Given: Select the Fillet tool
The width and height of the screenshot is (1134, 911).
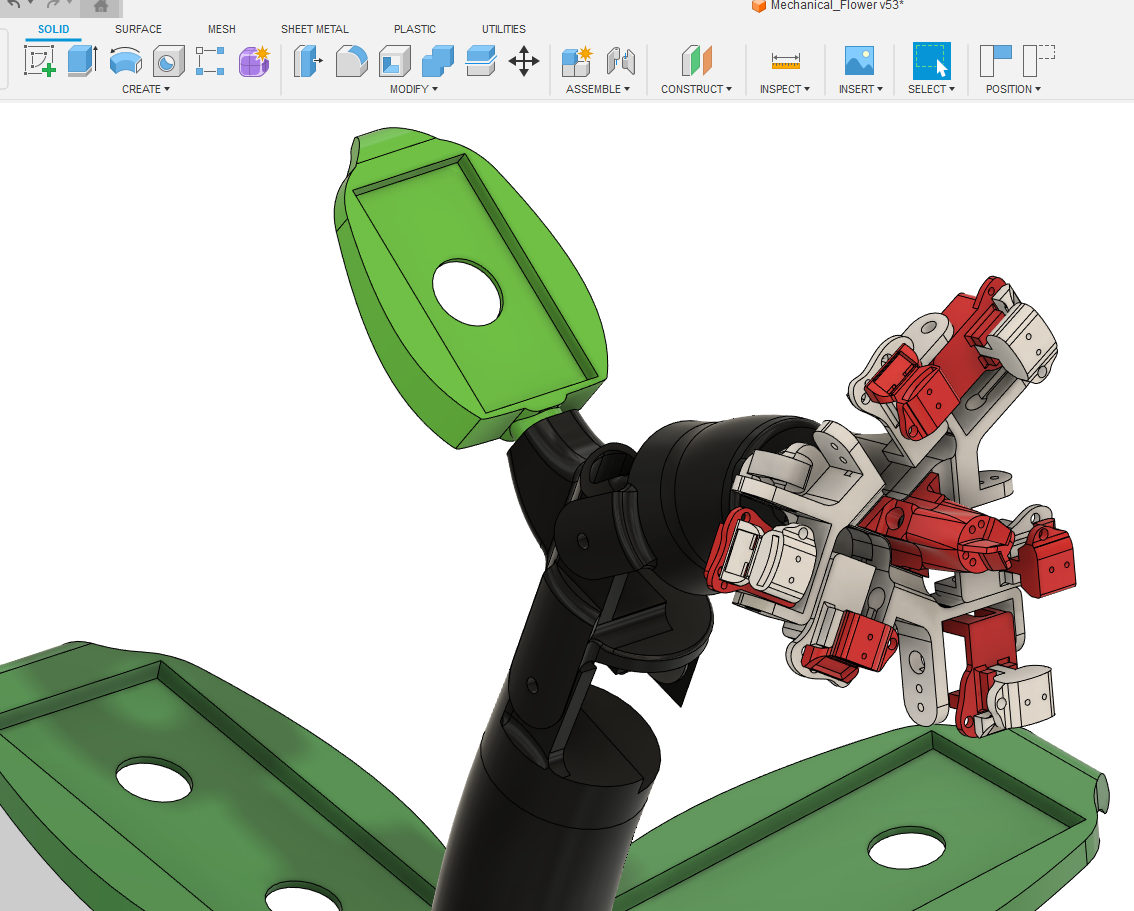Looking at the screenshot, I should point(351,61).
